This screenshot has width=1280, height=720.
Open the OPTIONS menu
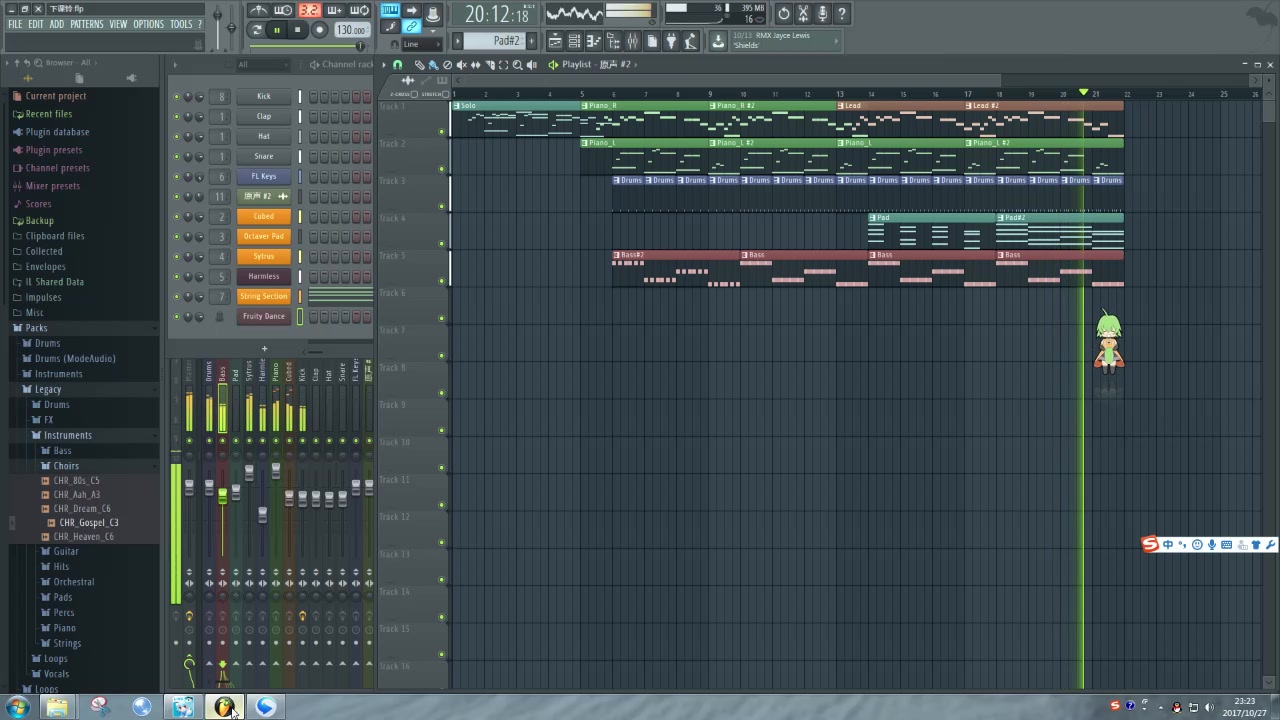click(x=148, y=24)
